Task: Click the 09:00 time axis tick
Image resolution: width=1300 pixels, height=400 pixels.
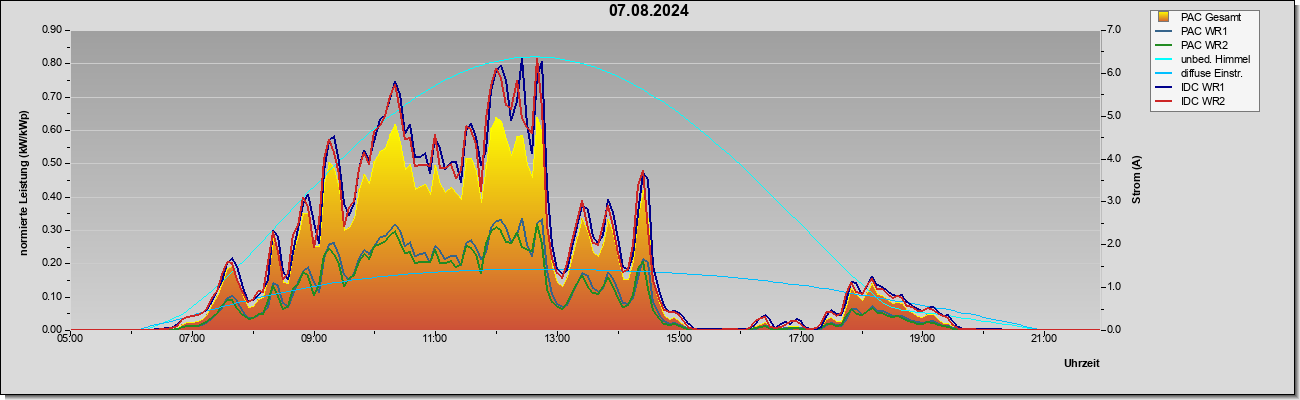Action: click(x=314, y=339)
